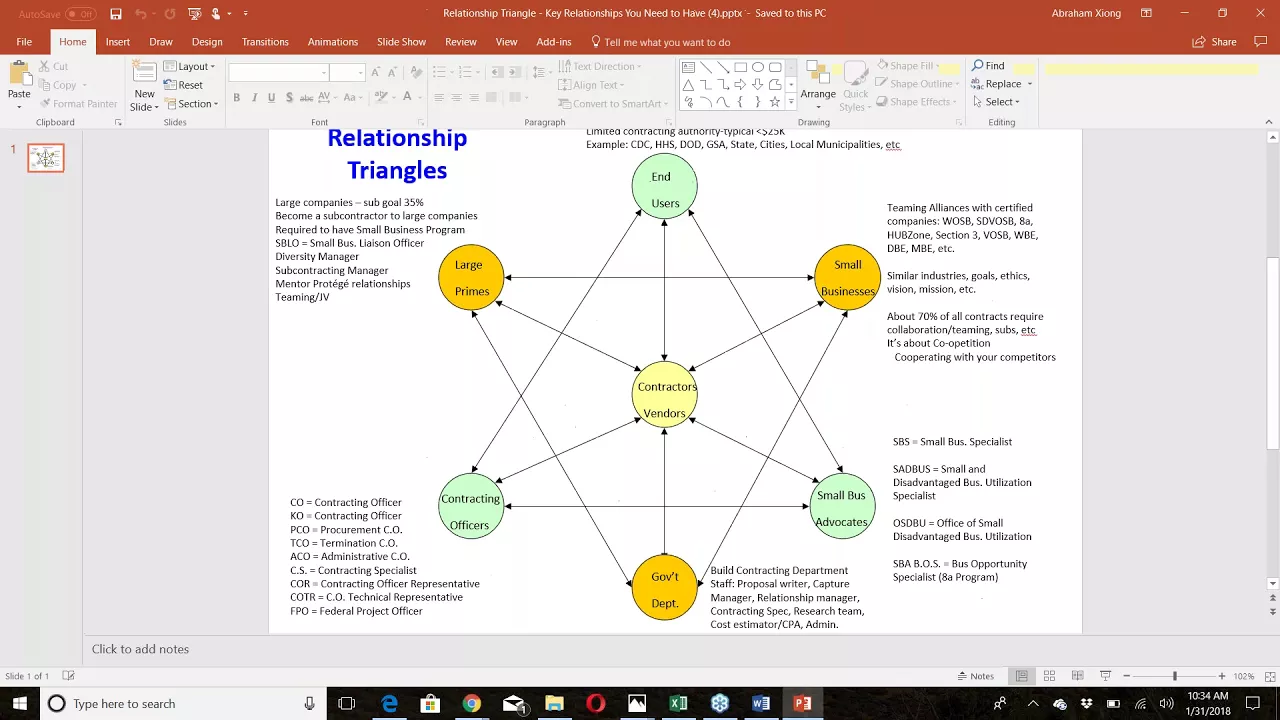Click the Save icon in title bar

(x=116, y=14)
